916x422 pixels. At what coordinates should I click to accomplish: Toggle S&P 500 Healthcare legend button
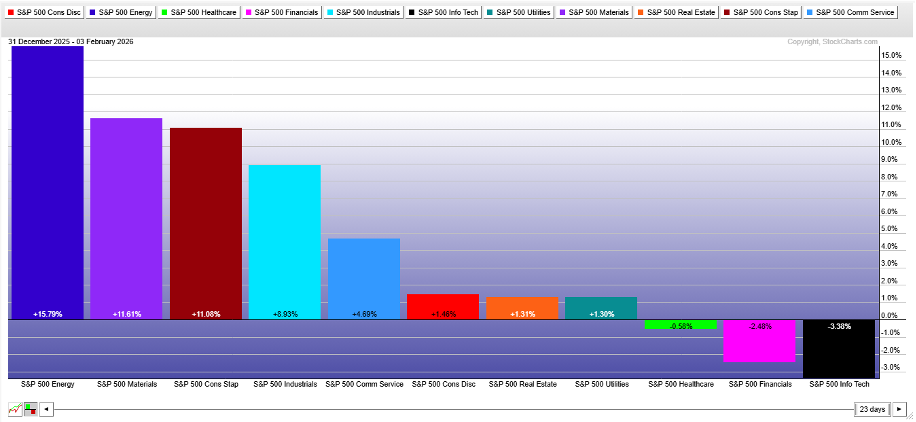click(198, 12)
